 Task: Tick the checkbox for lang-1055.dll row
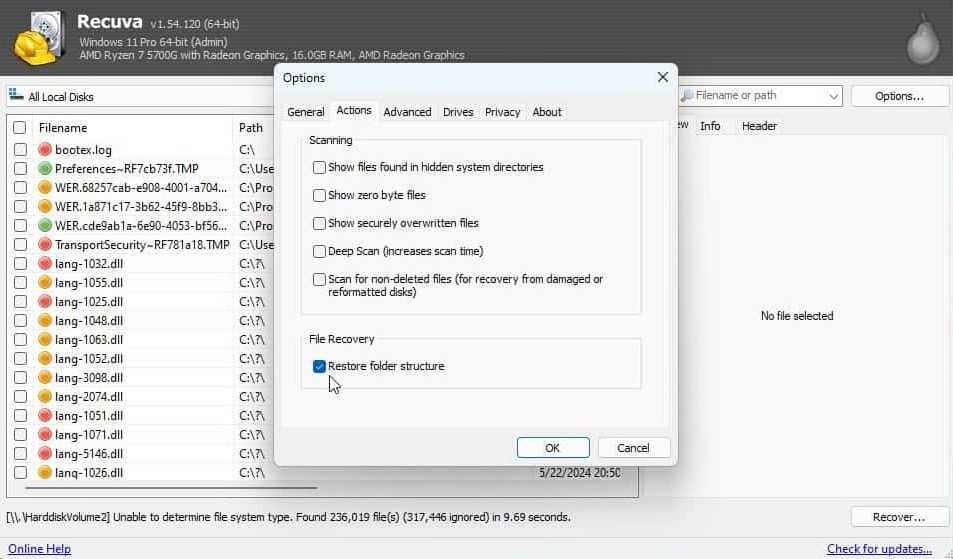(x=20, y=283)
